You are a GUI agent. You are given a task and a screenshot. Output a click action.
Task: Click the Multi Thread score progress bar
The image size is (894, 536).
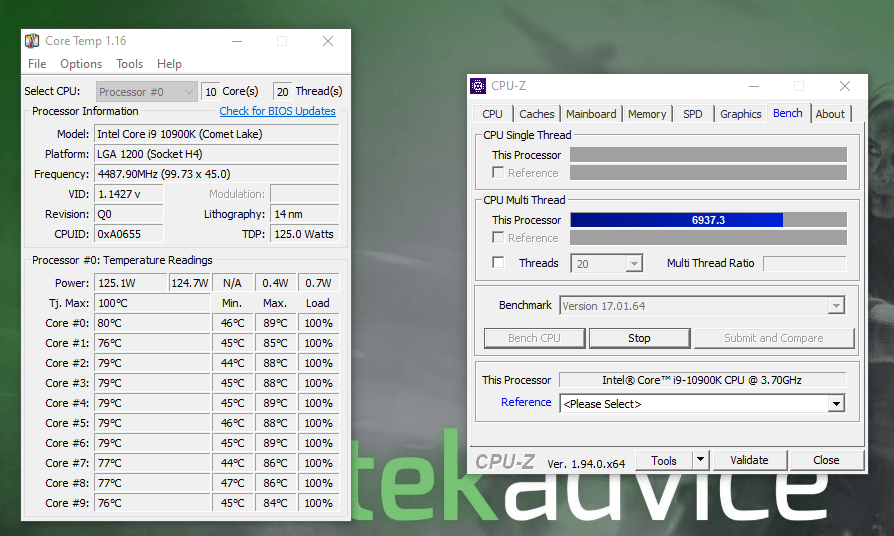(708, 220)
